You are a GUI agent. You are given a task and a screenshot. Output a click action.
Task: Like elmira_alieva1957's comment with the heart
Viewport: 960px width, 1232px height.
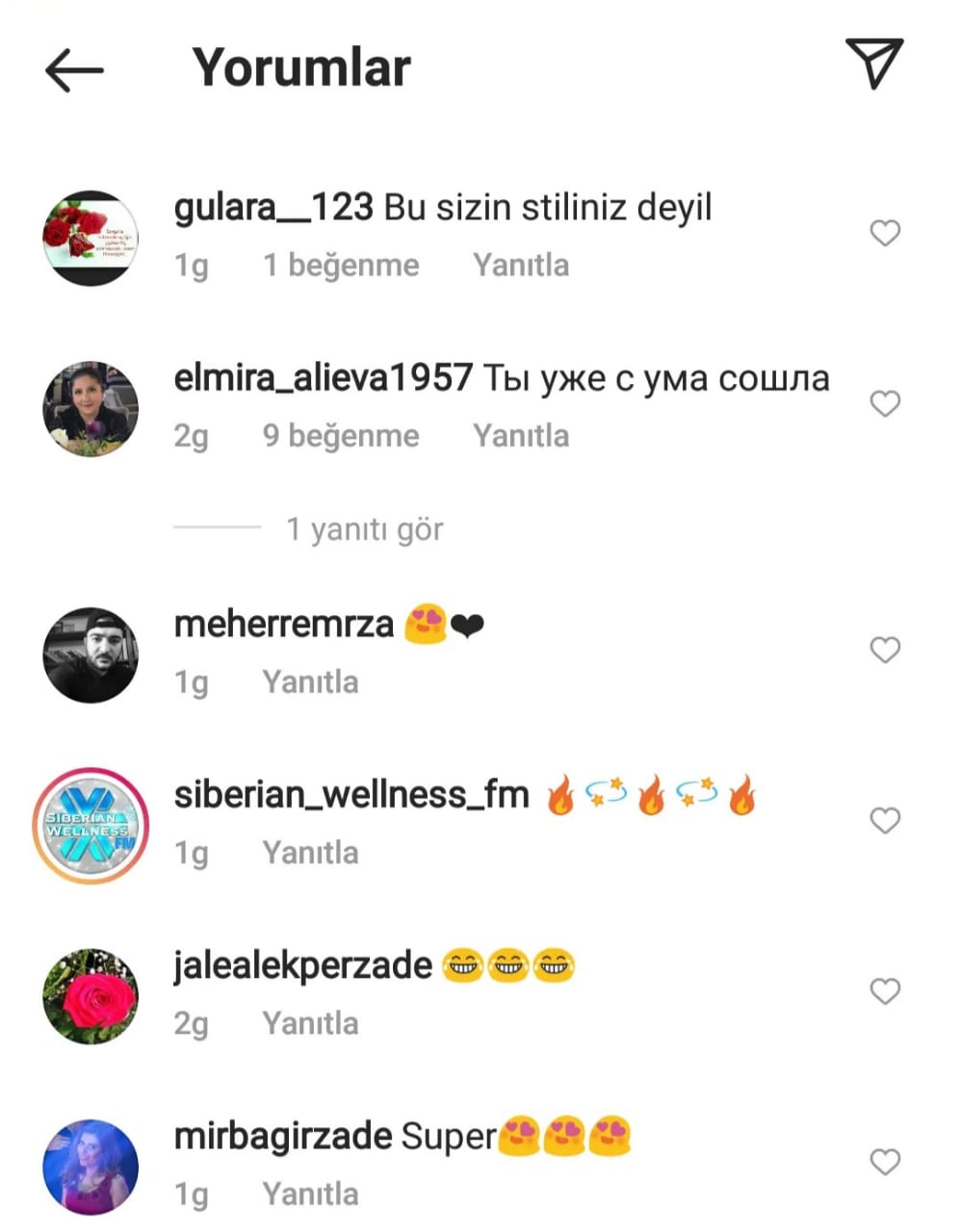pos(885,403)
